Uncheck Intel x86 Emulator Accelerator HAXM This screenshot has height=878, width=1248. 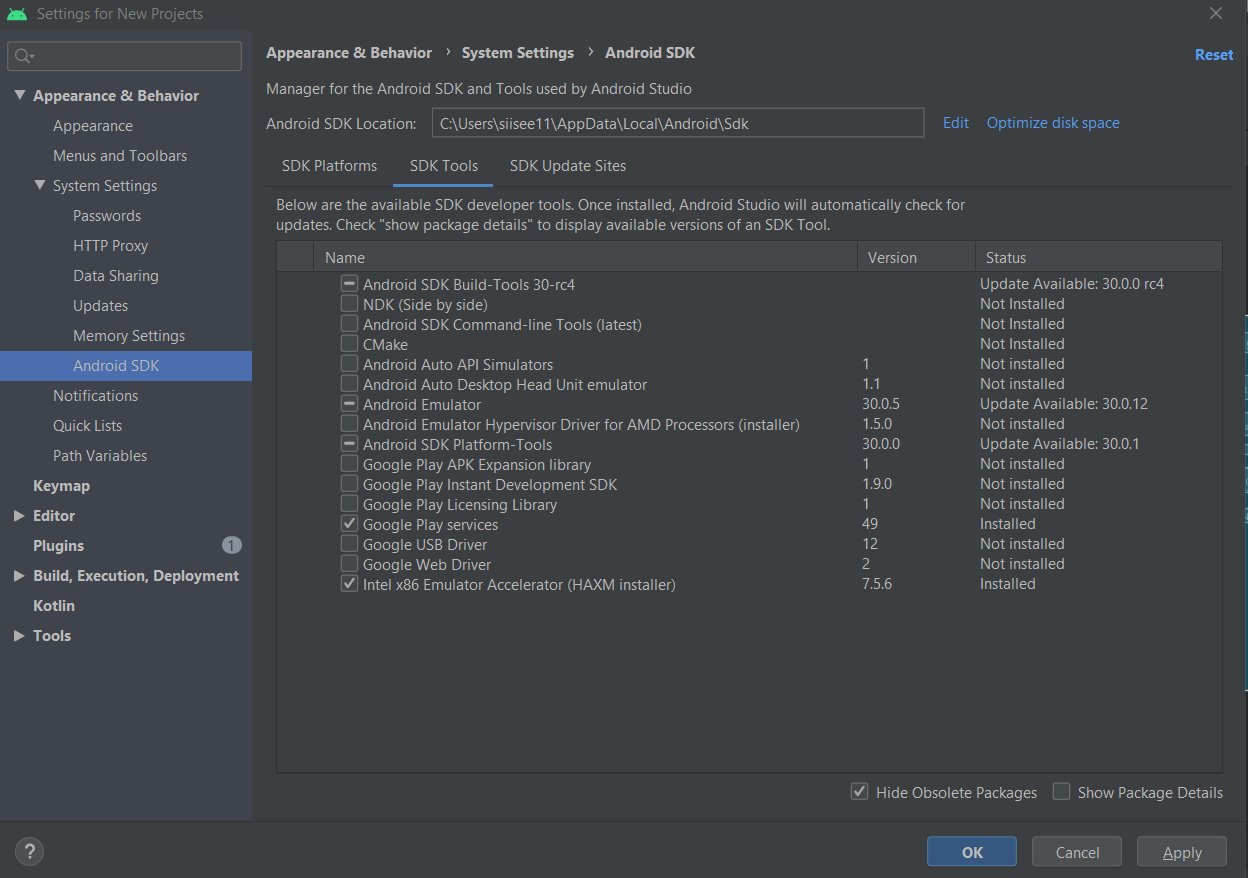pyautogui.click(x=349, y=584)
